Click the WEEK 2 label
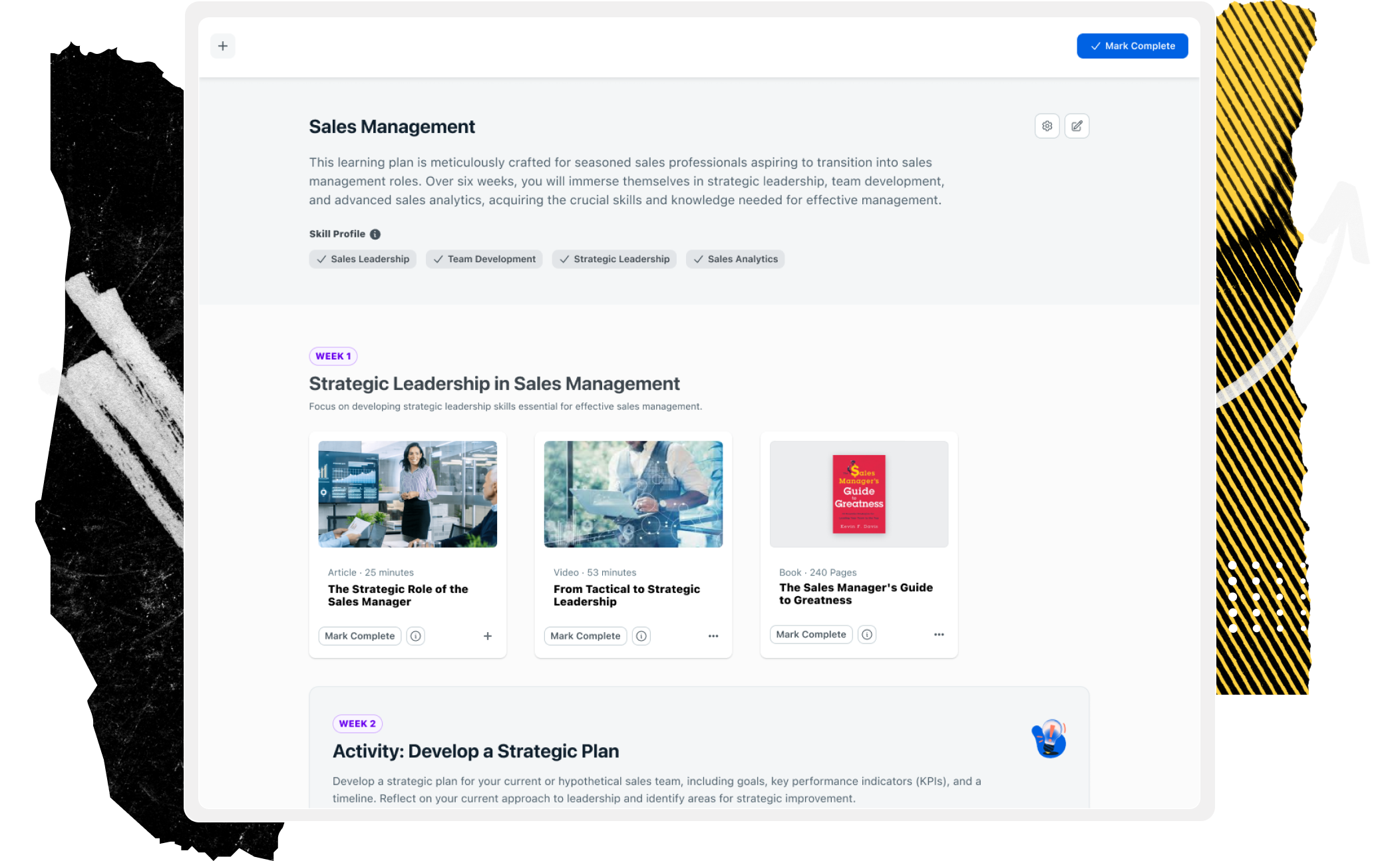 point(357,723)
